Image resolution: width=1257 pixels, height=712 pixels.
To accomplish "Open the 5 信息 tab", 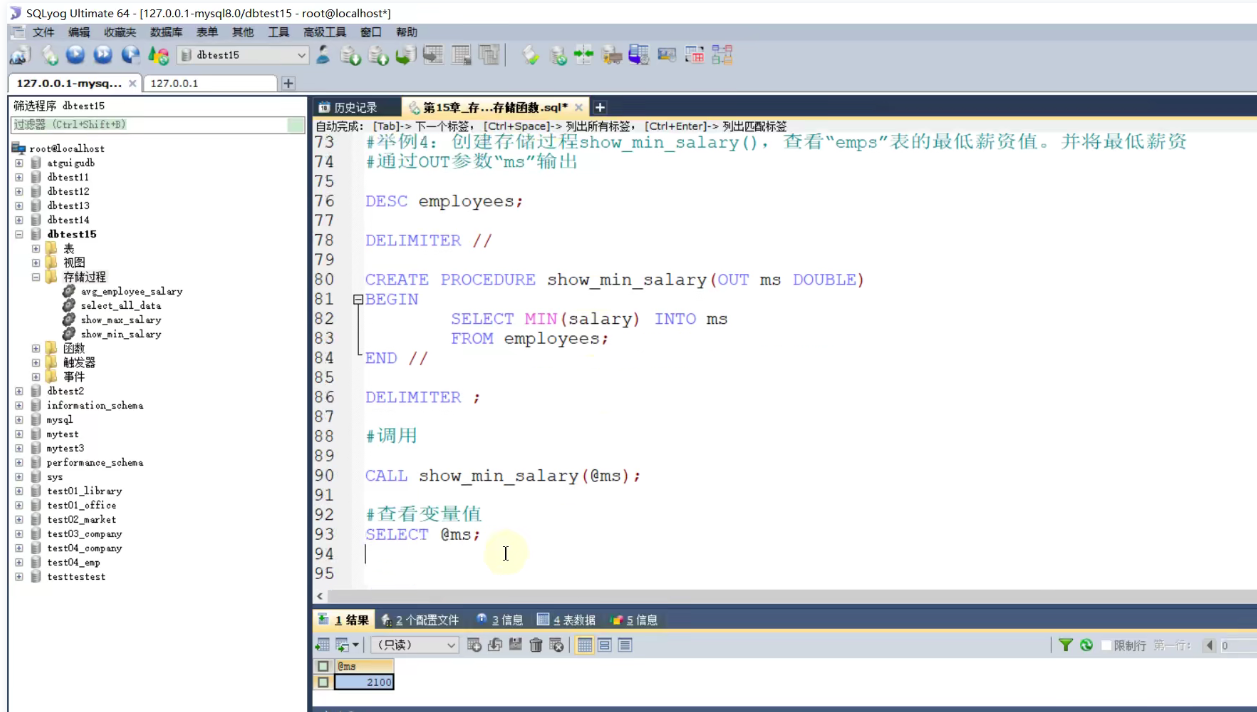I will 634,620.
